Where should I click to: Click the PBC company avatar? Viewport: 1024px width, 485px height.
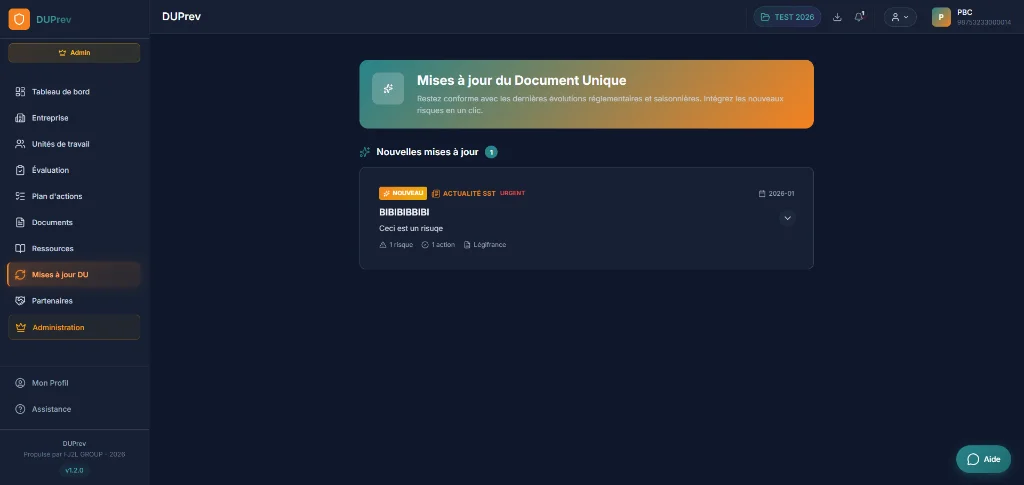[941, 17]
